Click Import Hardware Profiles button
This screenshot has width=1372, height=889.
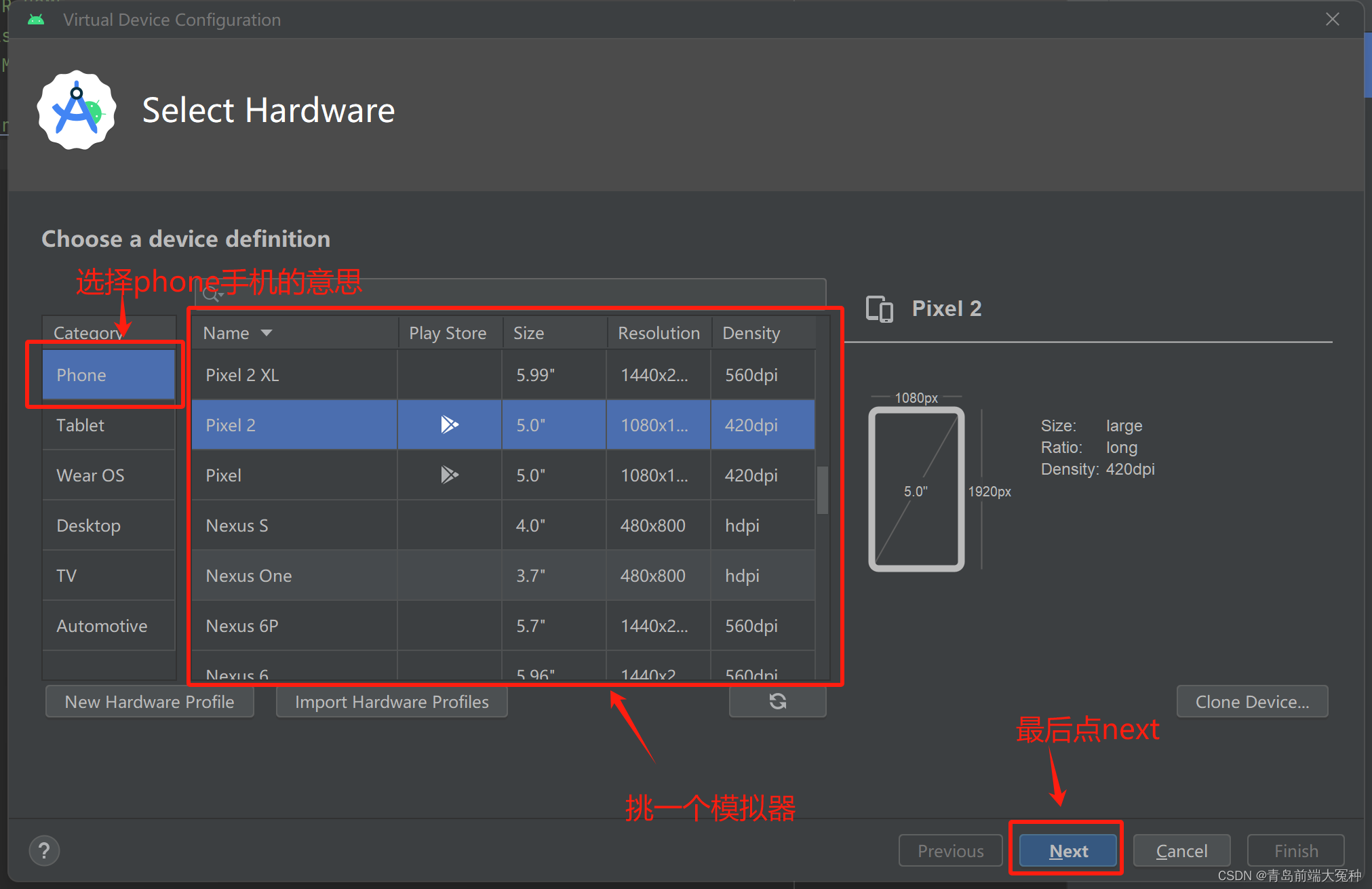pyautogui.click(x=391, y=701)
